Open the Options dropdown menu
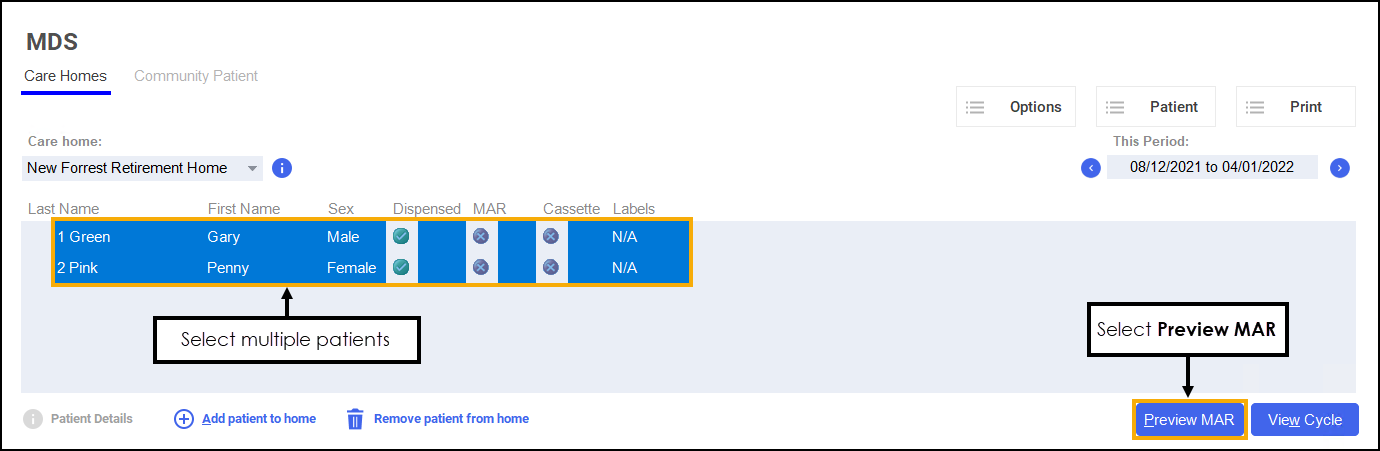Image resolution: width=1380 pixels, height=451 pixels. tap(1016, 107)
